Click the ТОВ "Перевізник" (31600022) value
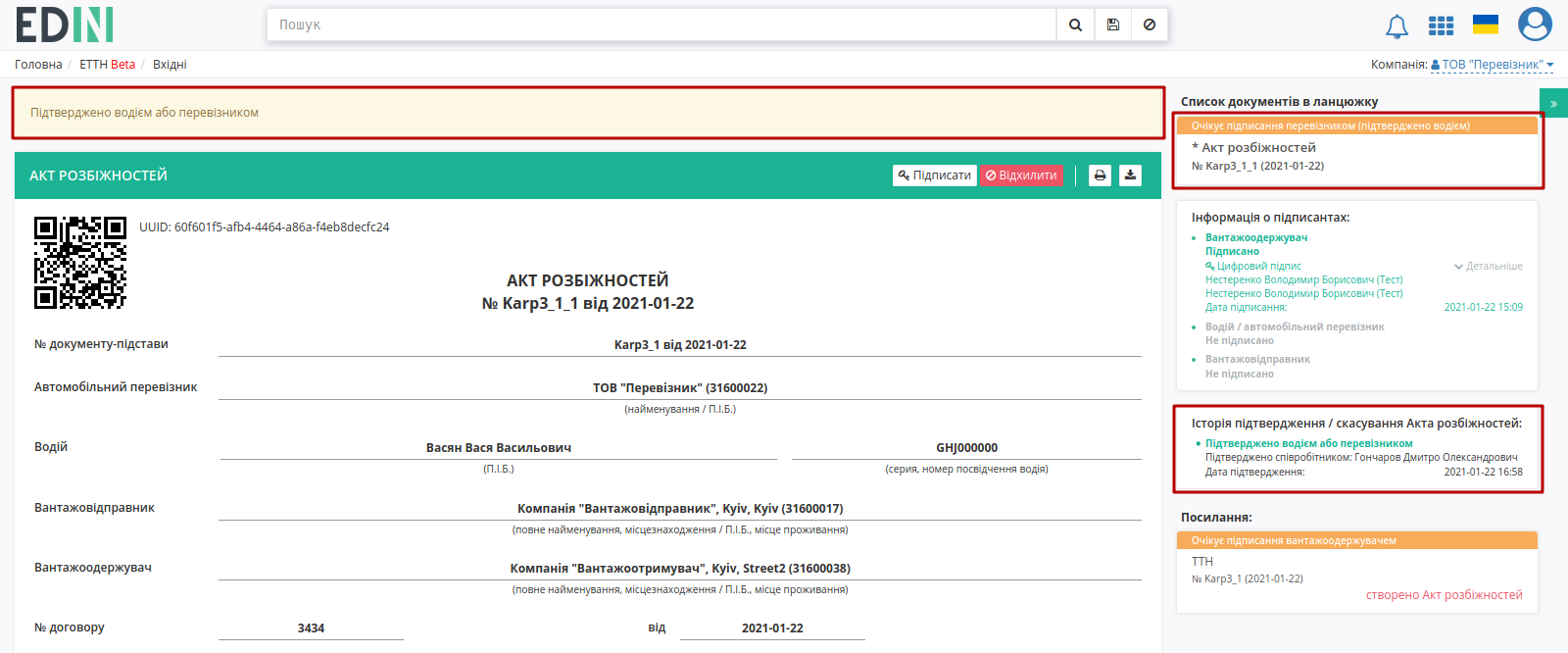1568x653 pixels. [680, 388]
